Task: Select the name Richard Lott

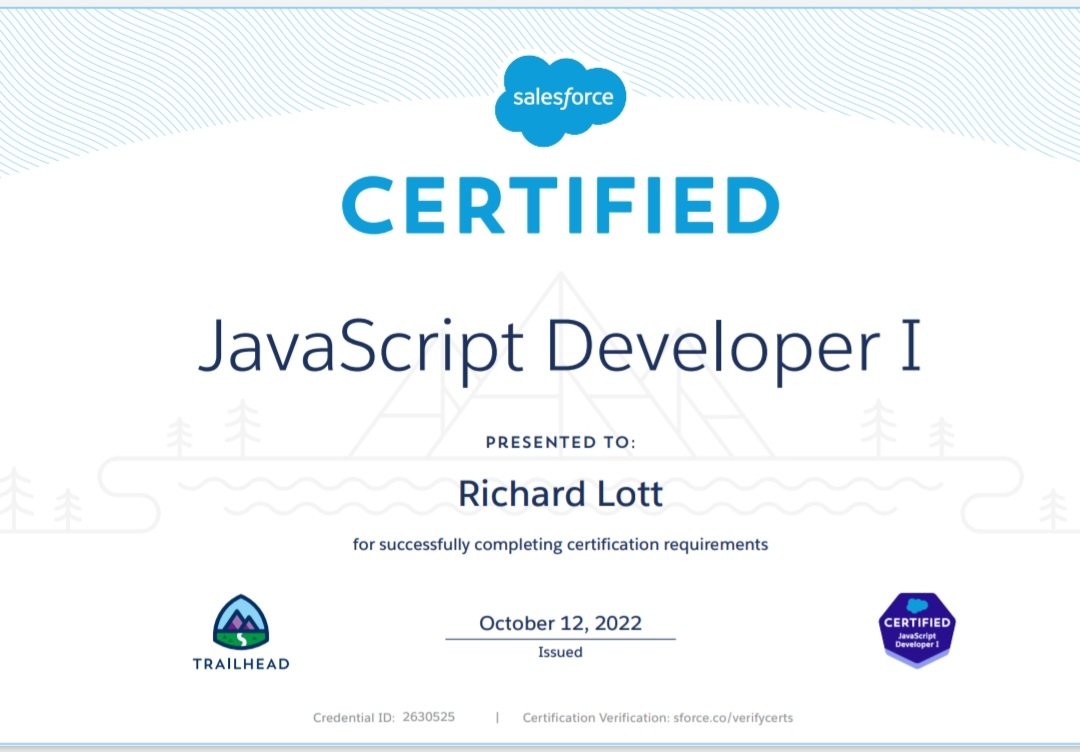Action: [560, 494]
